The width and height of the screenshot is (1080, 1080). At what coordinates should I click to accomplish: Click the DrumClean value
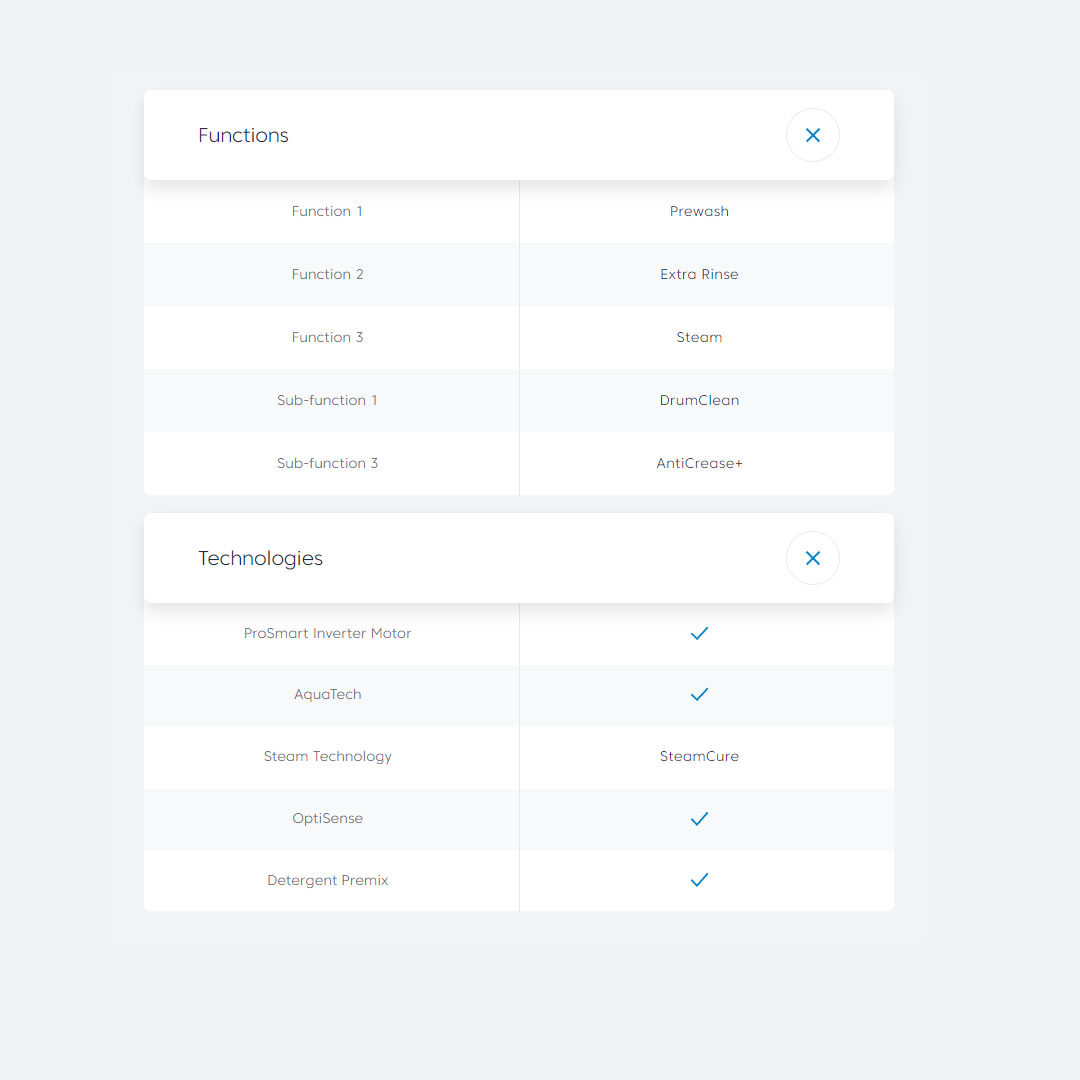699,400
